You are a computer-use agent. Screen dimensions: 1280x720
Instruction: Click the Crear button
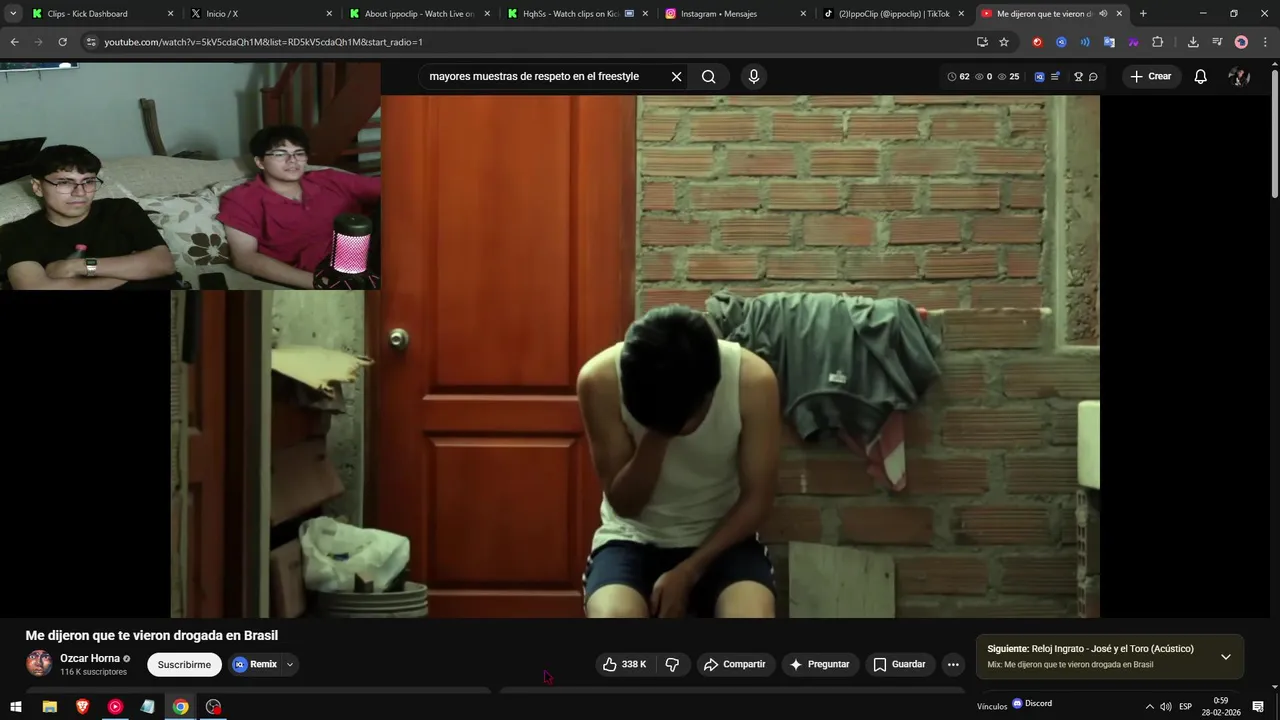[x=1150, y=77]
